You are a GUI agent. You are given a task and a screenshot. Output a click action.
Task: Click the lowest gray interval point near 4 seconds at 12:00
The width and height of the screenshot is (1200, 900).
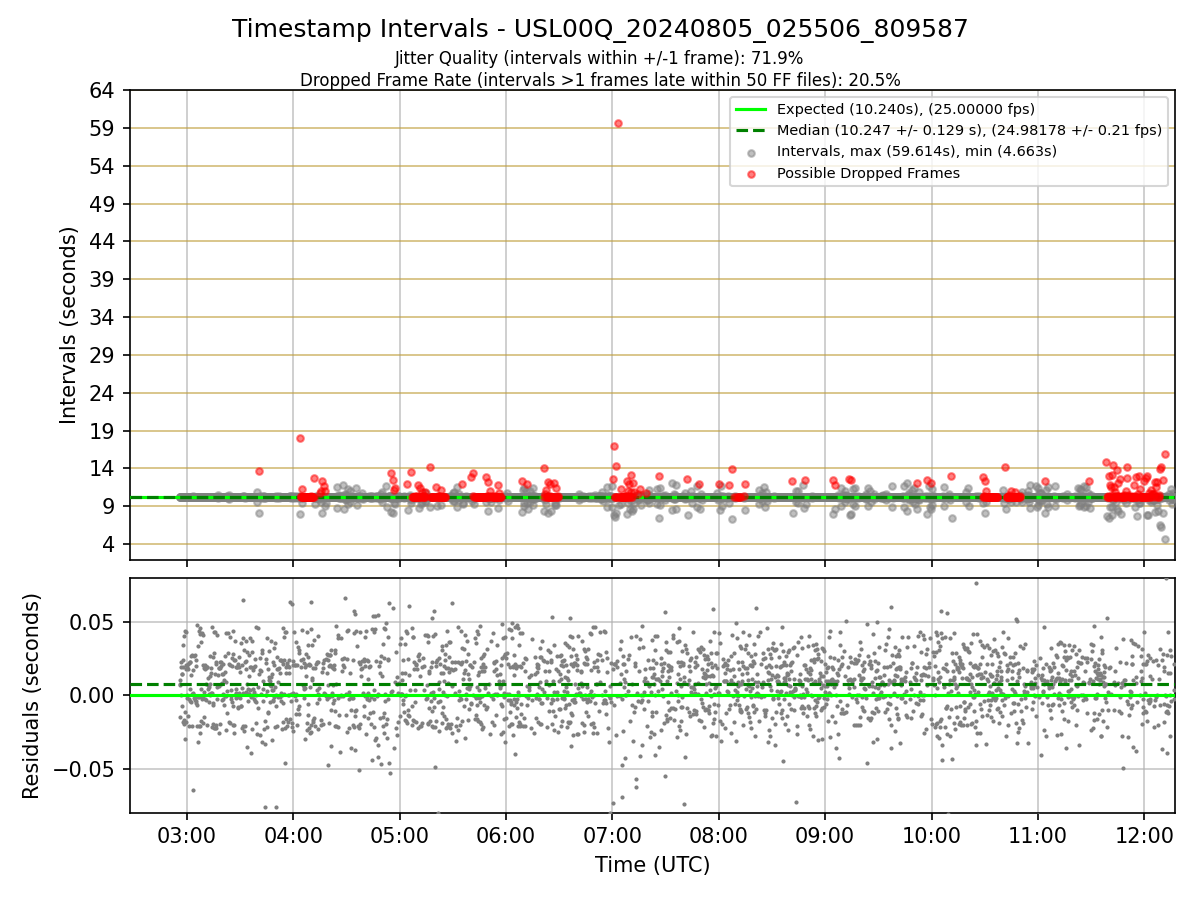tap(1165, 539)
